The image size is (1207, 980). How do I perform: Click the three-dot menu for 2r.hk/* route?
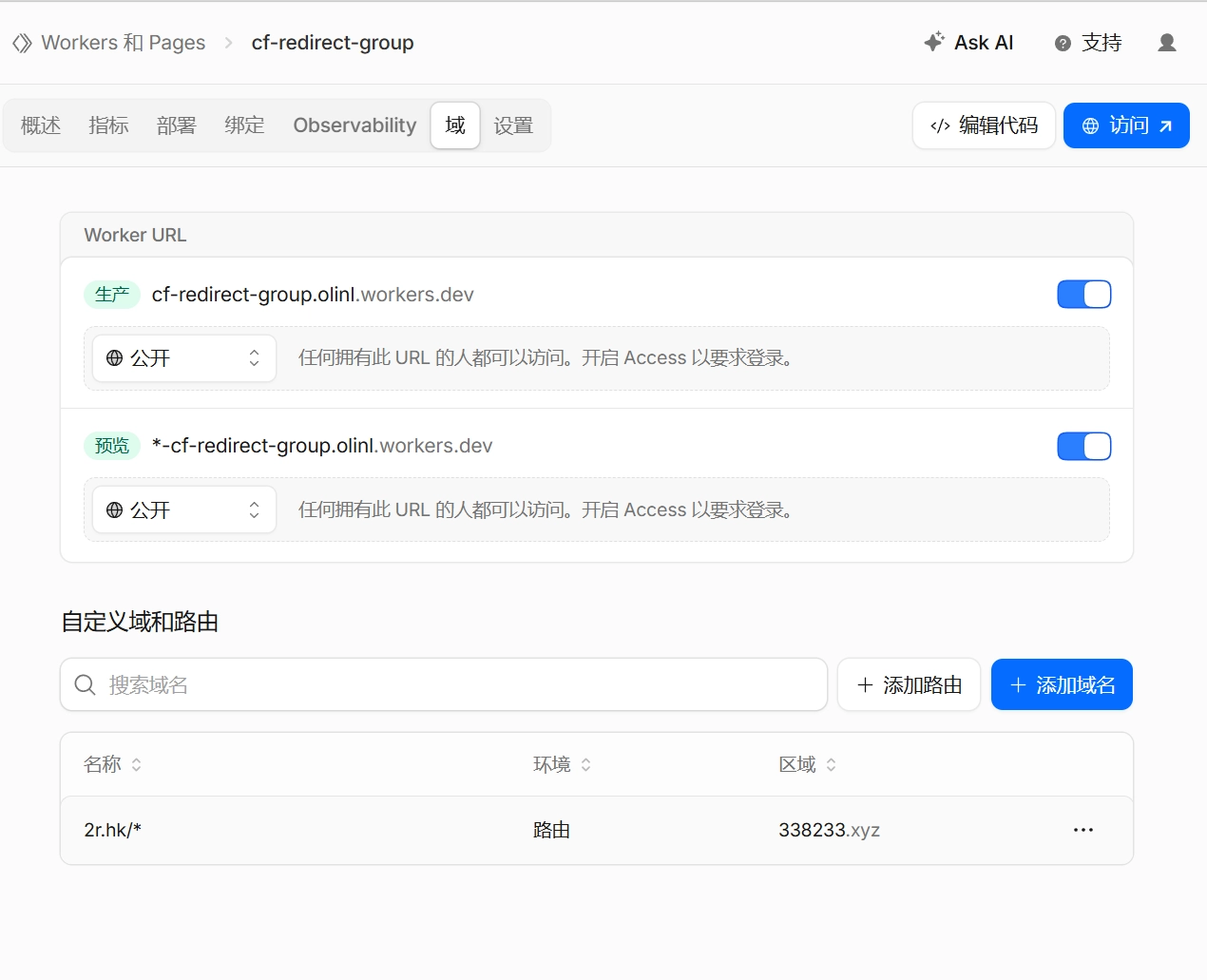(x=1083, y=830)
